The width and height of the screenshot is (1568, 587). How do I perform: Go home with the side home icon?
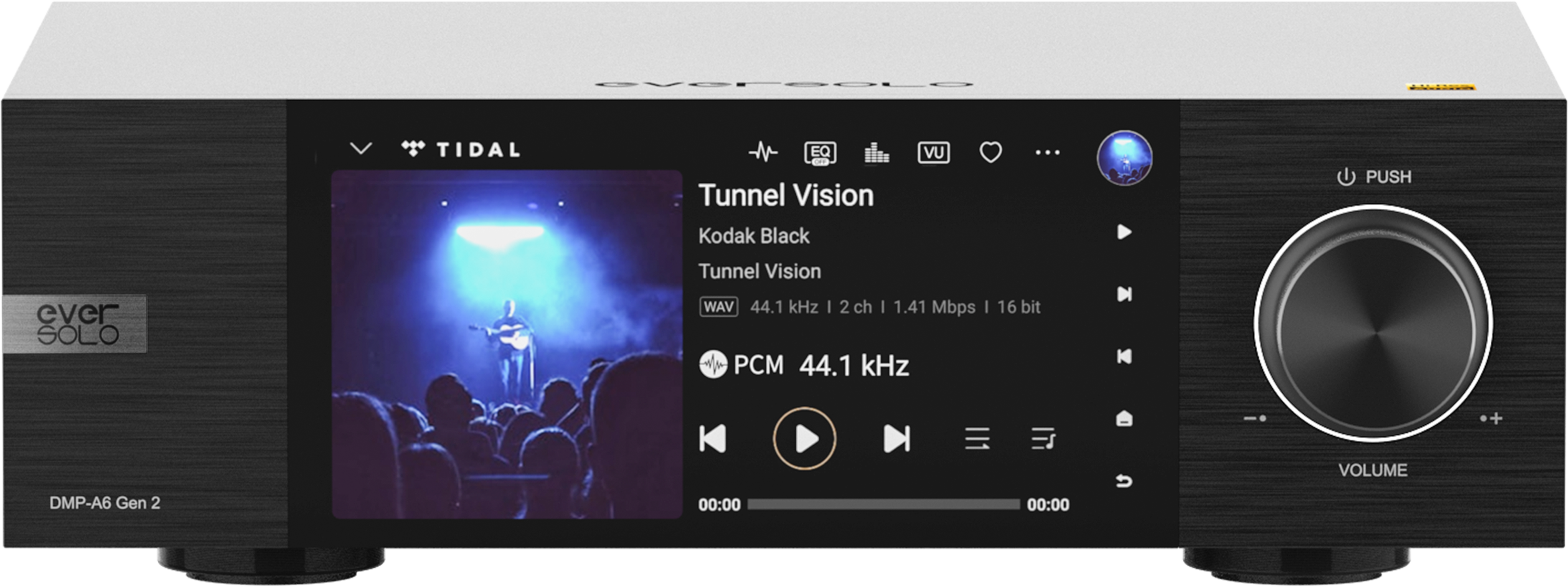pos(1124,419)
